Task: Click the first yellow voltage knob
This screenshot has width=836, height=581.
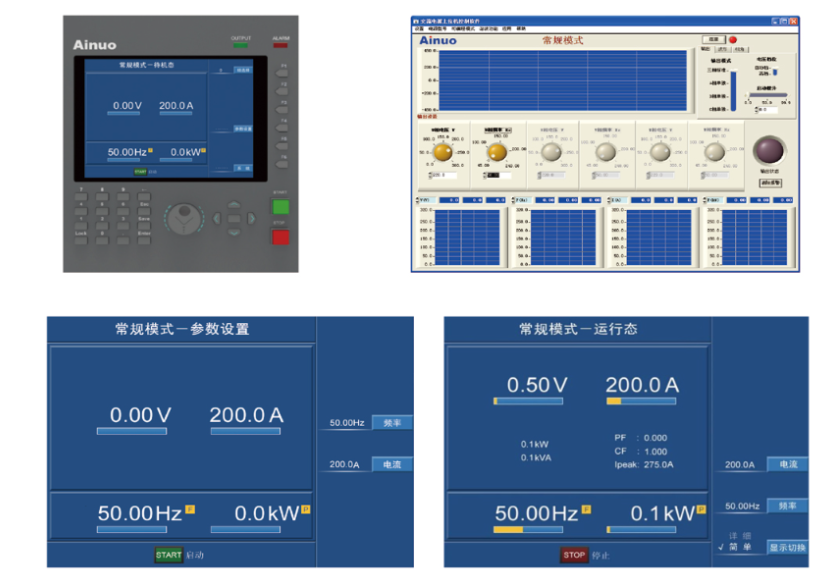Action: pyautogui.click(x=442, y=151)
